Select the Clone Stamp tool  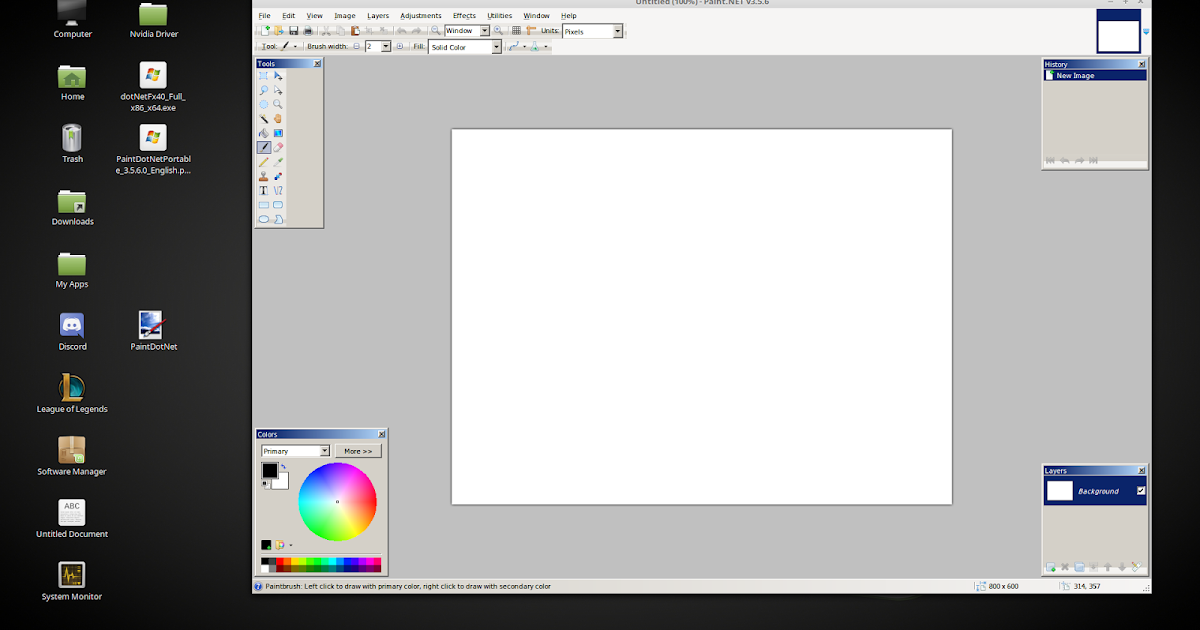pyautogui.click(x=264, y=176)
